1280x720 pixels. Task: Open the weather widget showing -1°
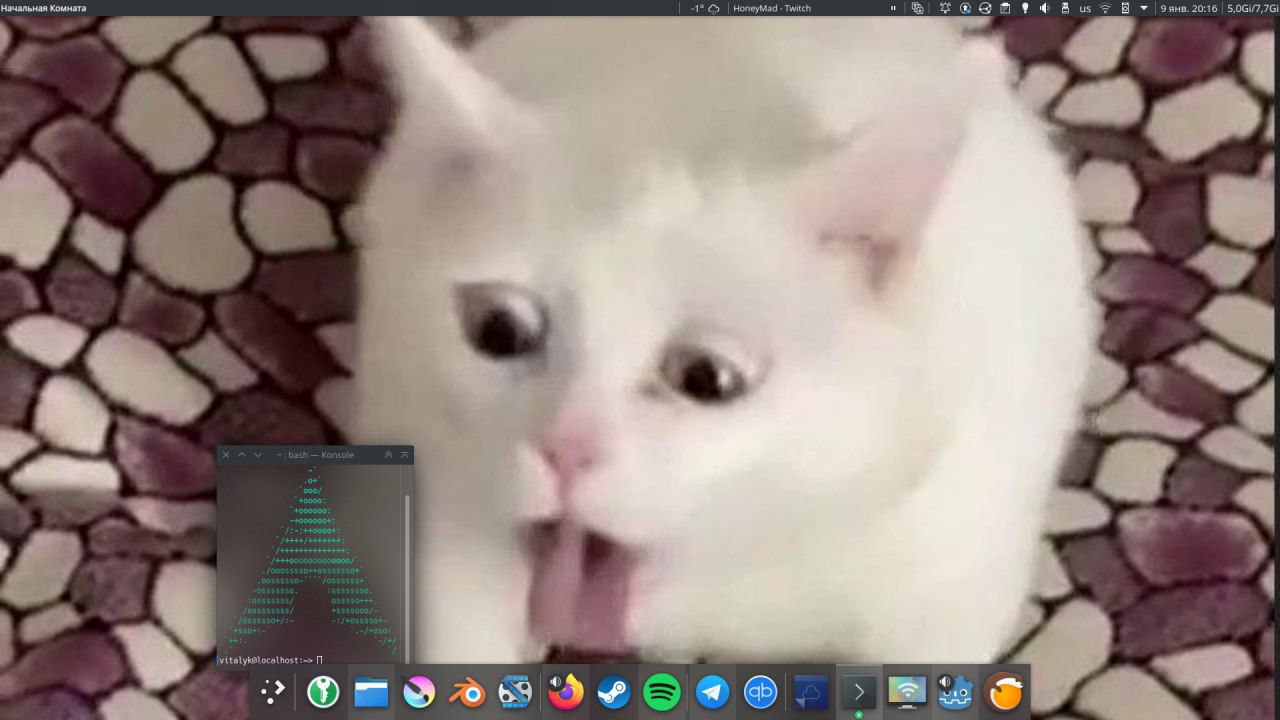pos(705,8)
